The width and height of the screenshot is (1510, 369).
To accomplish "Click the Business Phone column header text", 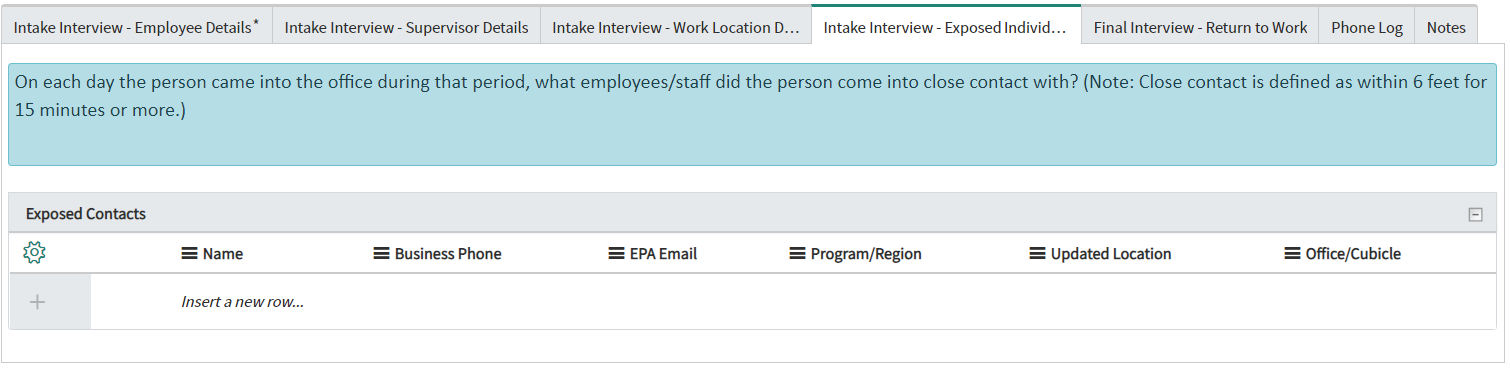I will [x=448, y=254].
